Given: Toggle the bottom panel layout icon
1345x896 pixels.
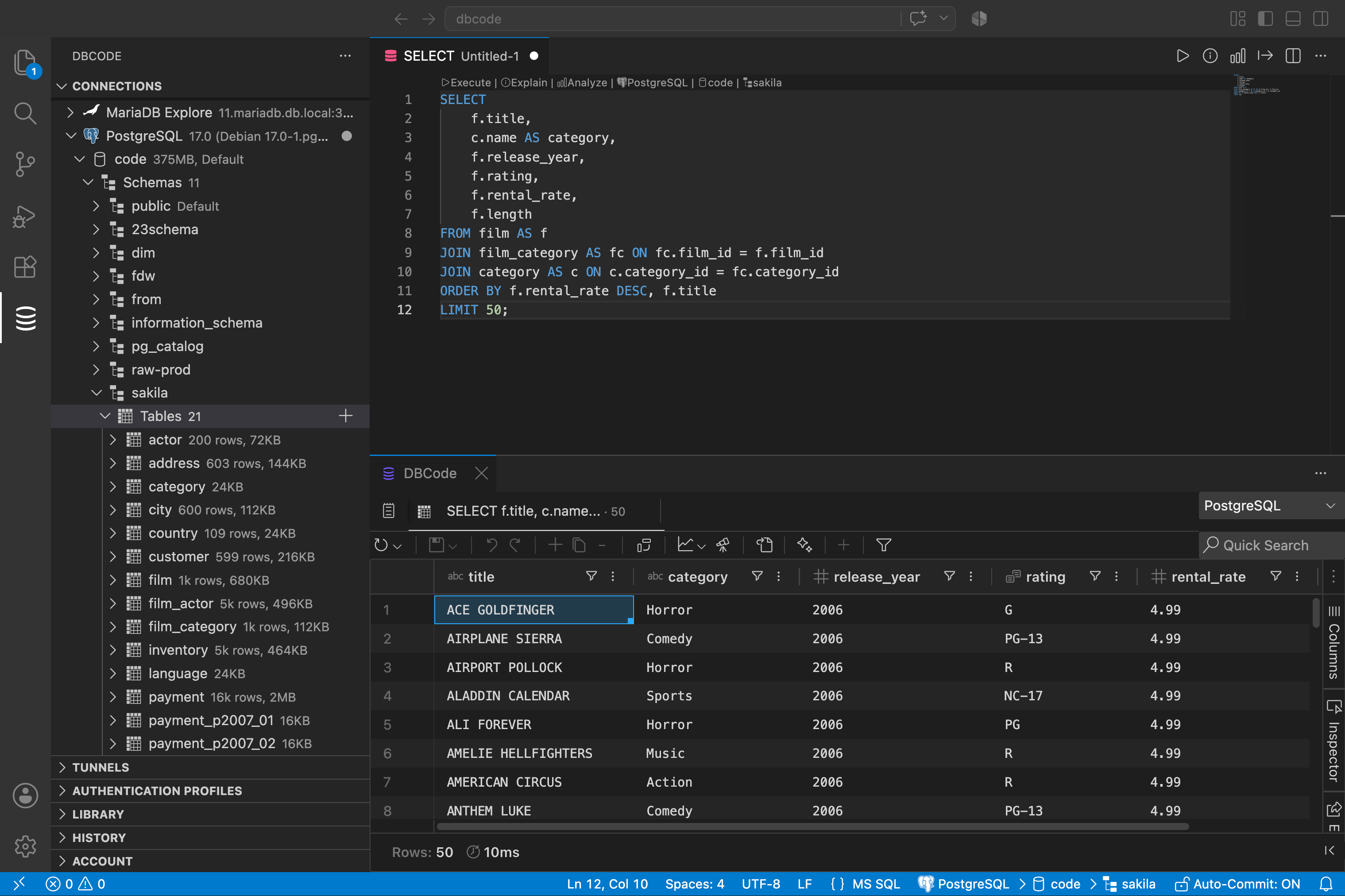Looking at the screenshot, I should click(1292, 19).
